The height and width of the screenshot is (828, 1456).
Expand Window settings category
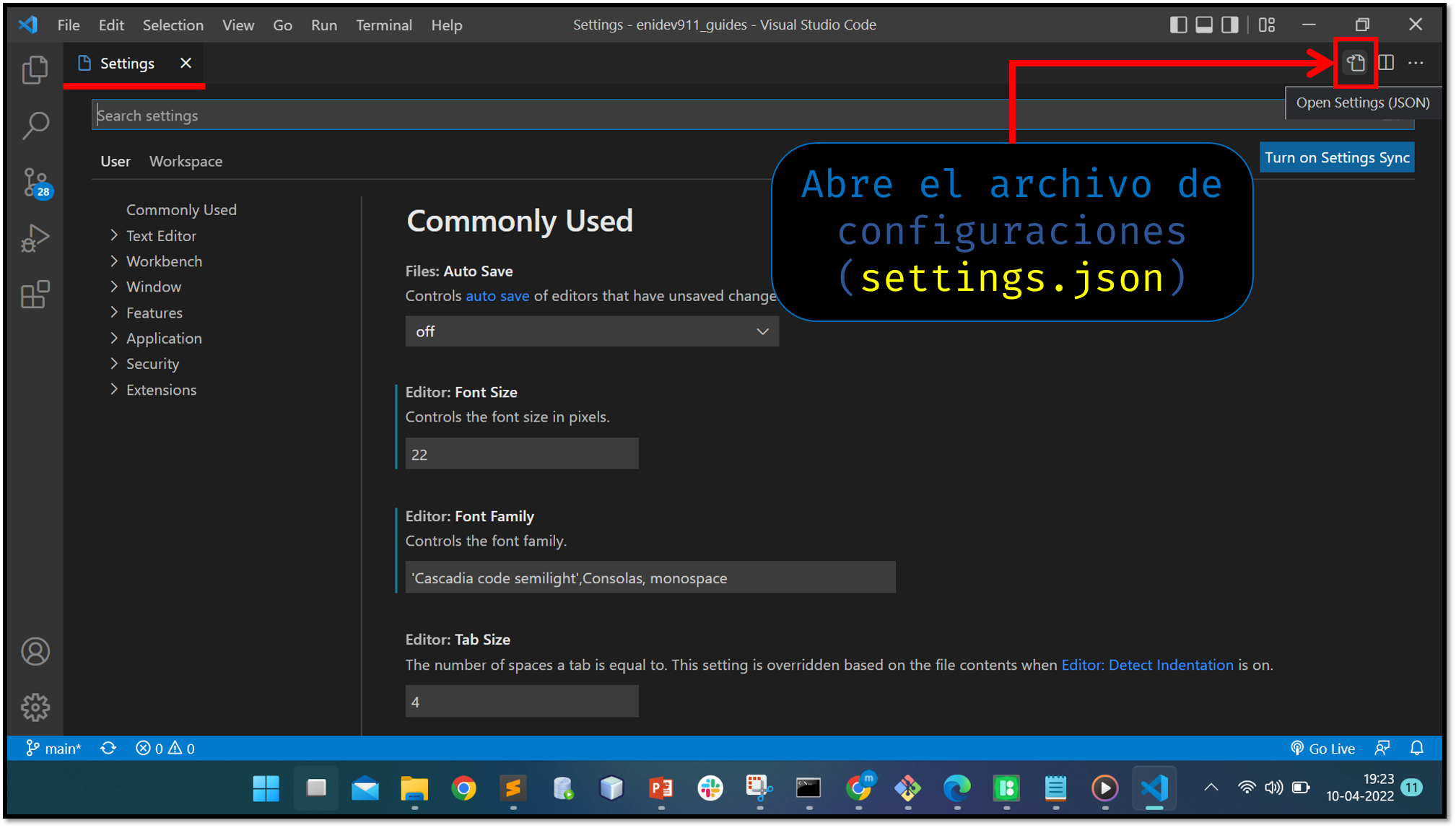(x=154, y=287)
